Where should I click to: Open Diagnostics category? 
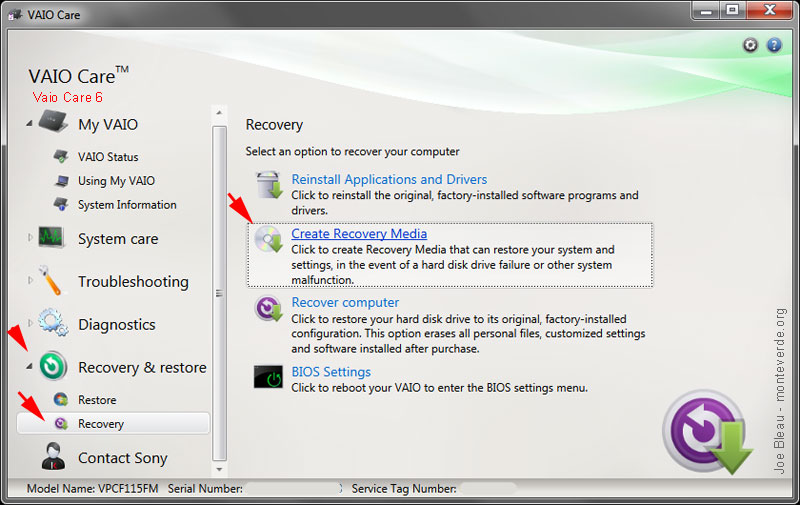tap(116, 324)
